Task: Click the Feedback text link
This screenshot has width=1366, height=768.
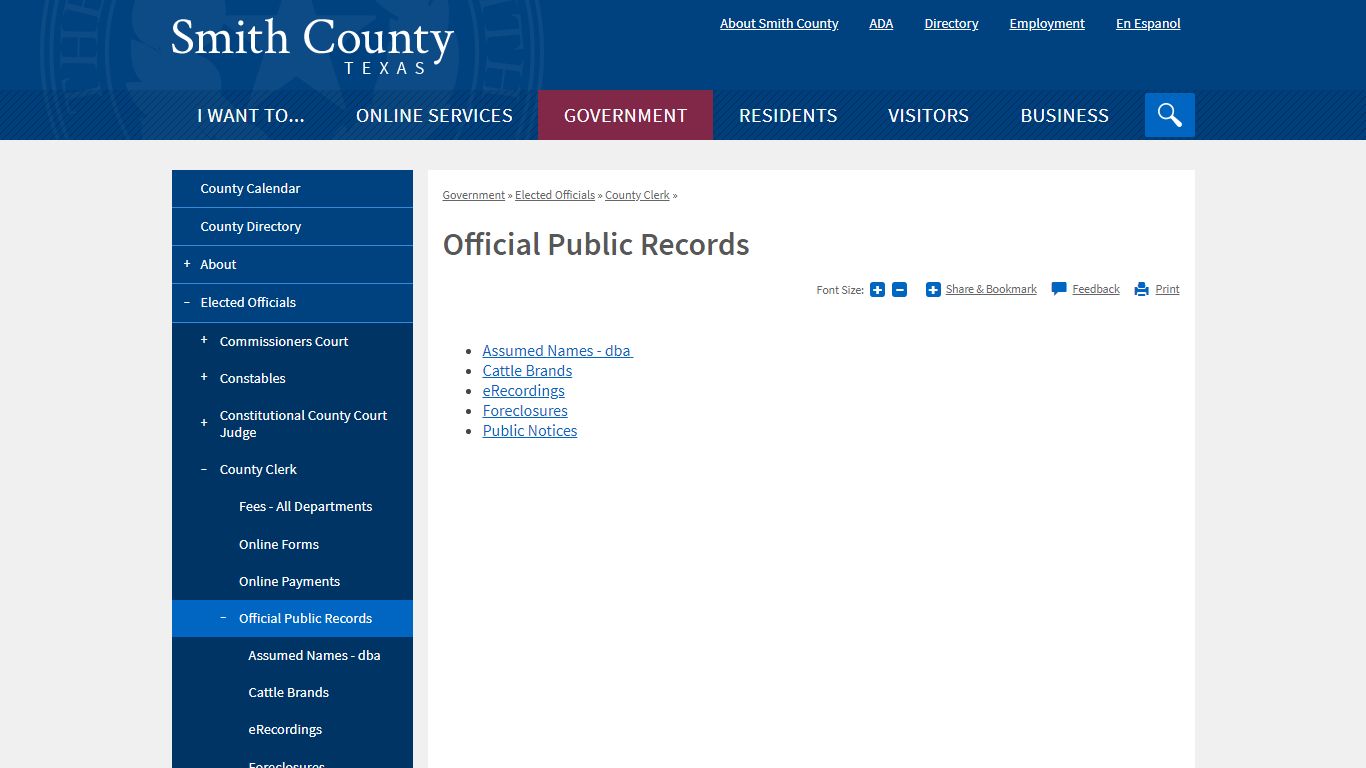Action: click(1096, 289)
